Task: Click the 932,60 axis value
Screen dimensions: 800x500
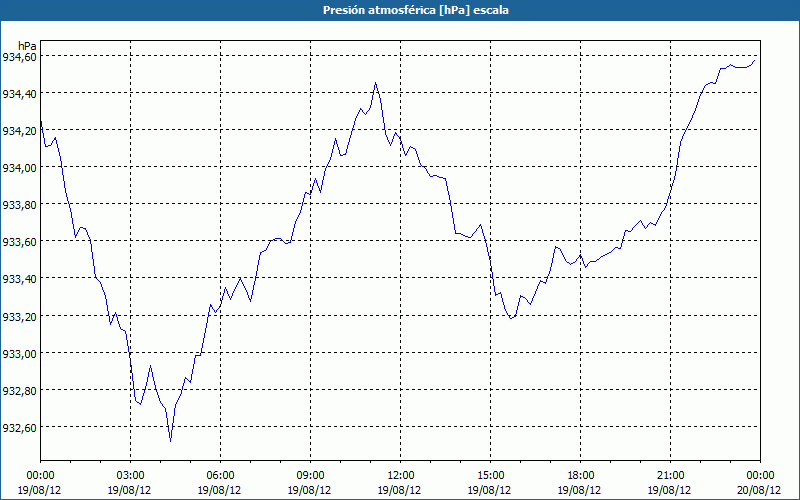Action: (19, 428)
